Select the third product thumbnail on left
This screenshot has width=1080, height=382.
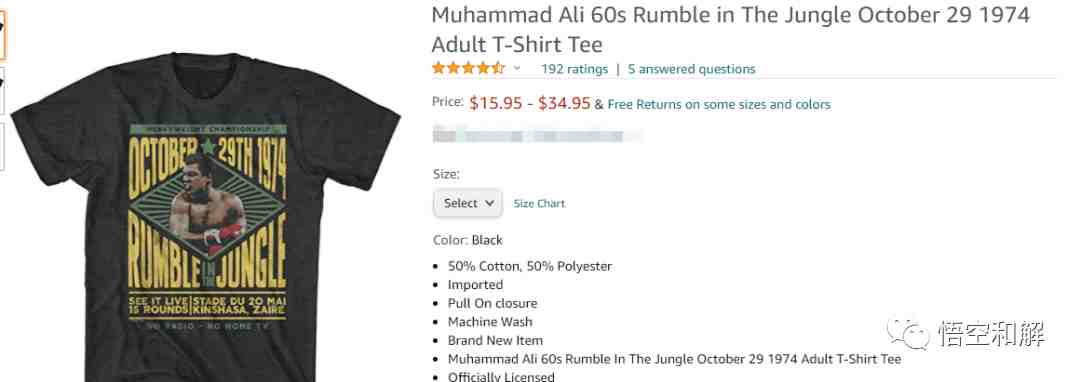[x=2, y=146]
